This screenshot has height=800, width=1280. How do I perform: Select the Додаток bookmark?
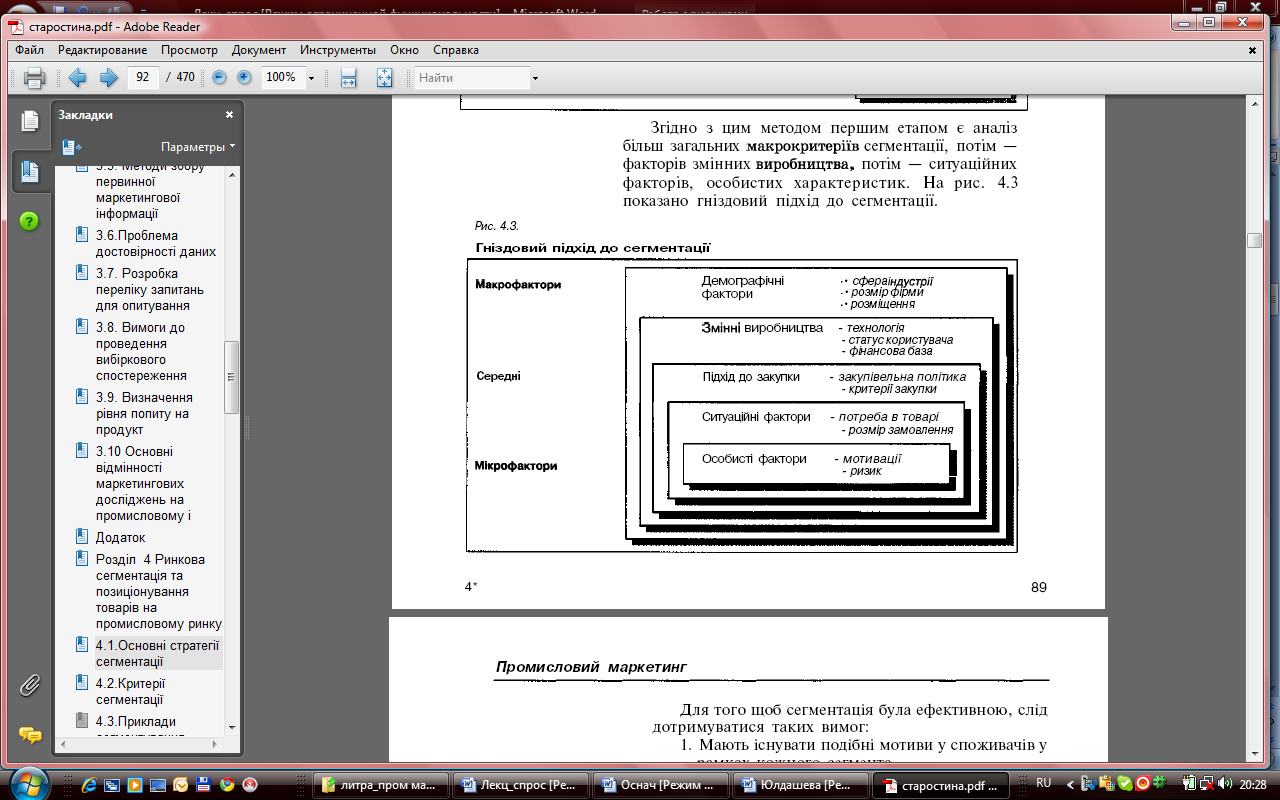(120, 537)
